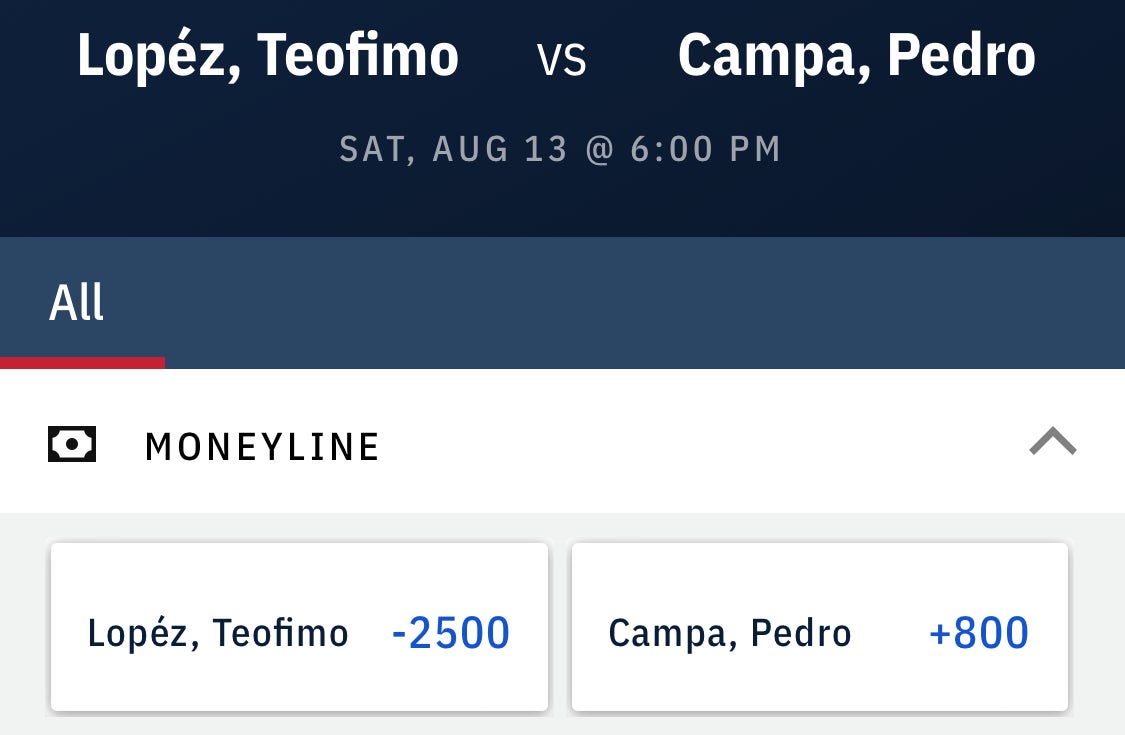
Task: Click the -2500 odds value
Action: pos(451,633)
